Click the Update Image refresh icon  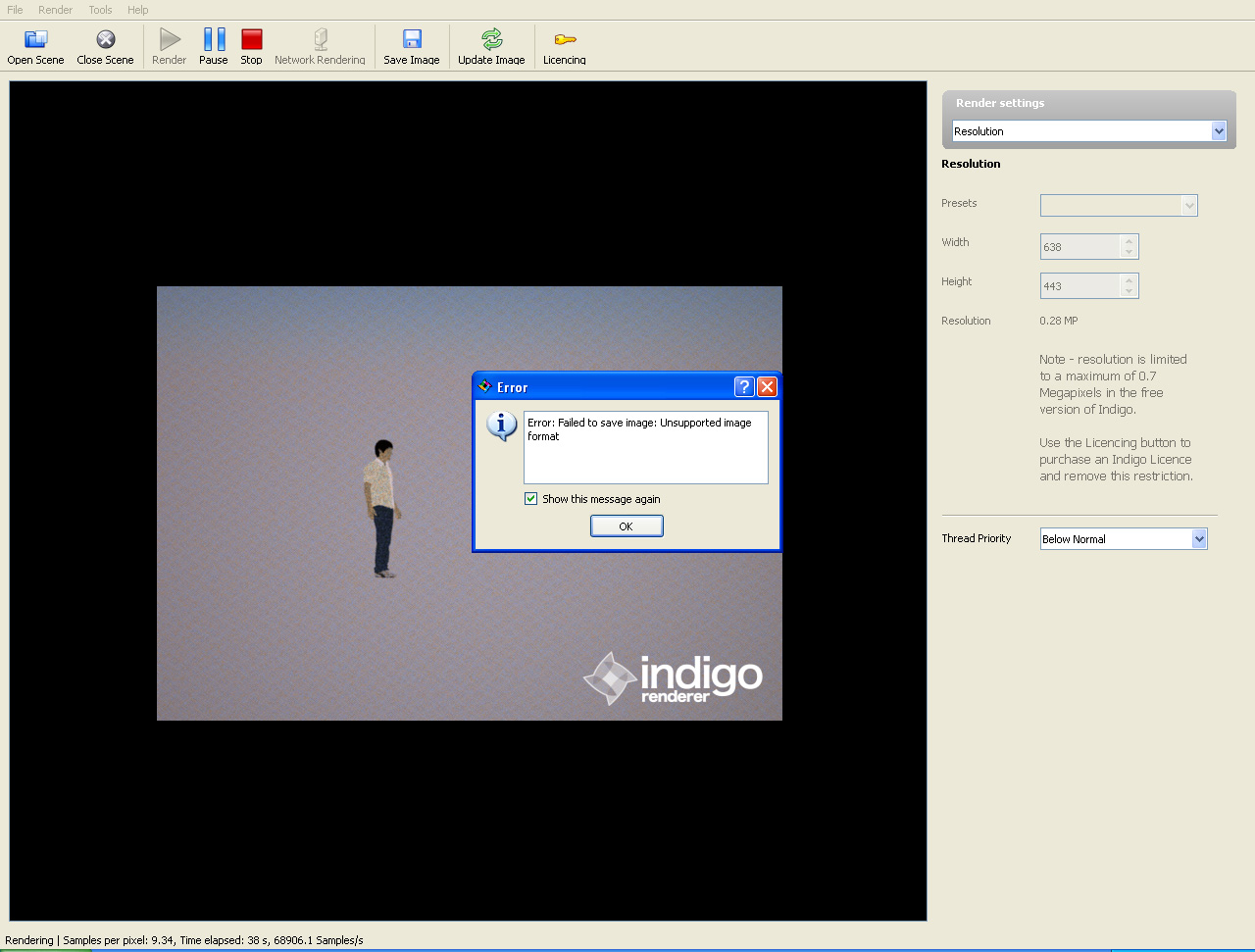pyautogui.click(x=491, y=39)
